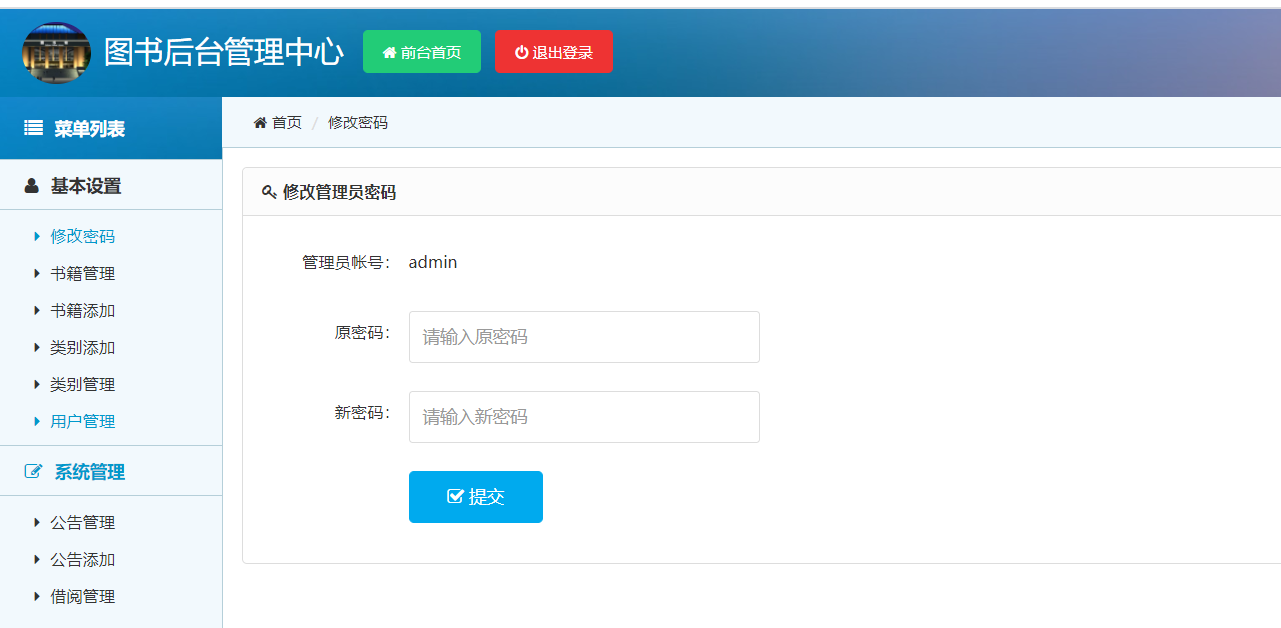
Task: Collapse the 基本设置 menu section
Action: pos(111,186)
